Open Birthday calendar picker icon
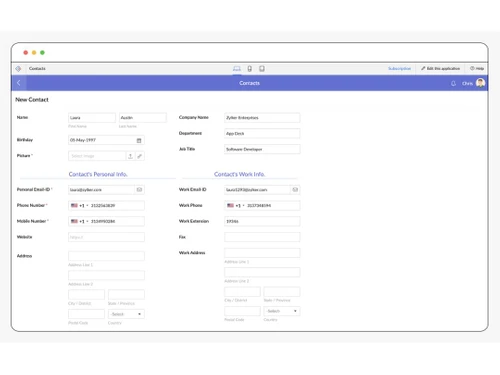The width and height of the screenshot is (500, 375). coord(139,140)
